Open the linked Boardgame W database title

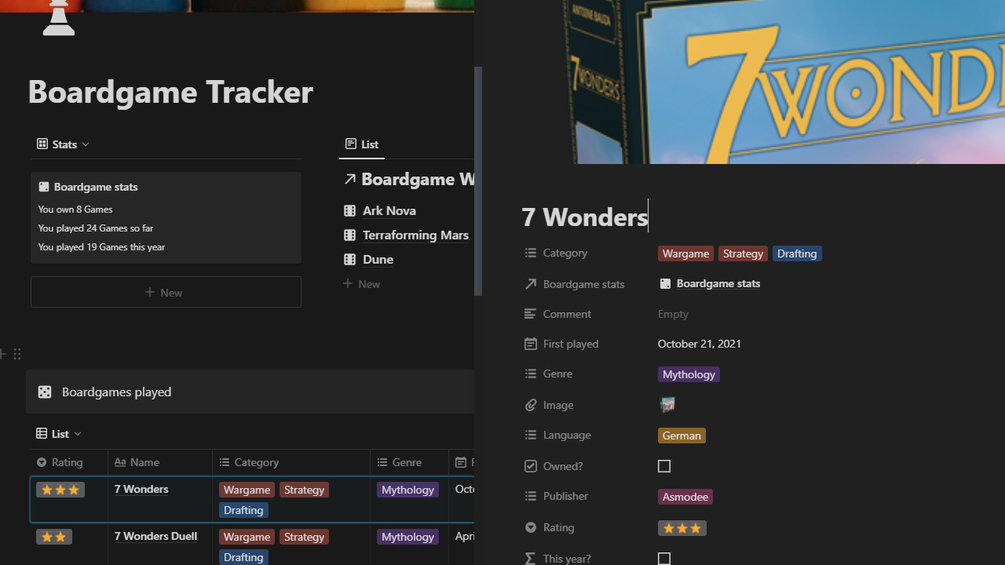tap(417, 179)
